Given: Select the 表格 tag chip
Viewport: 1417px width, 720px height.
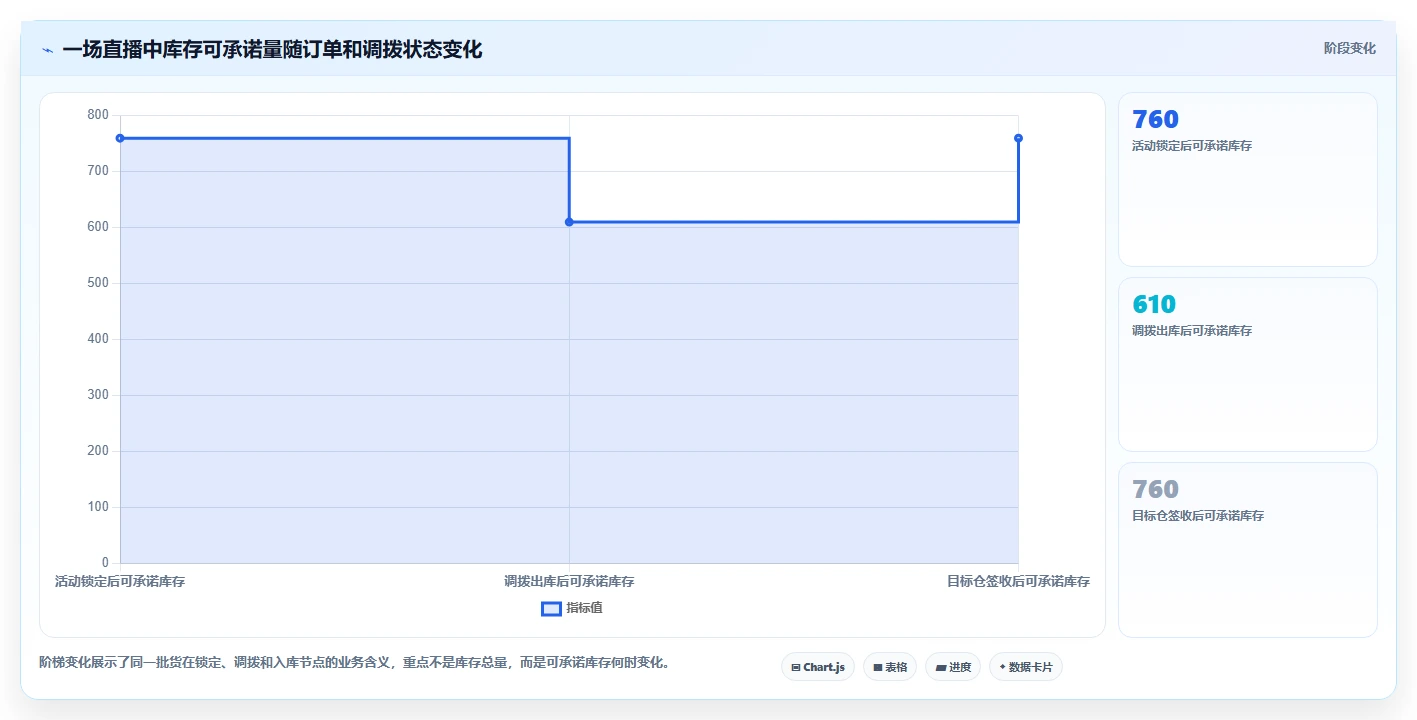Looking at the screenshot, I should [890, 667].
